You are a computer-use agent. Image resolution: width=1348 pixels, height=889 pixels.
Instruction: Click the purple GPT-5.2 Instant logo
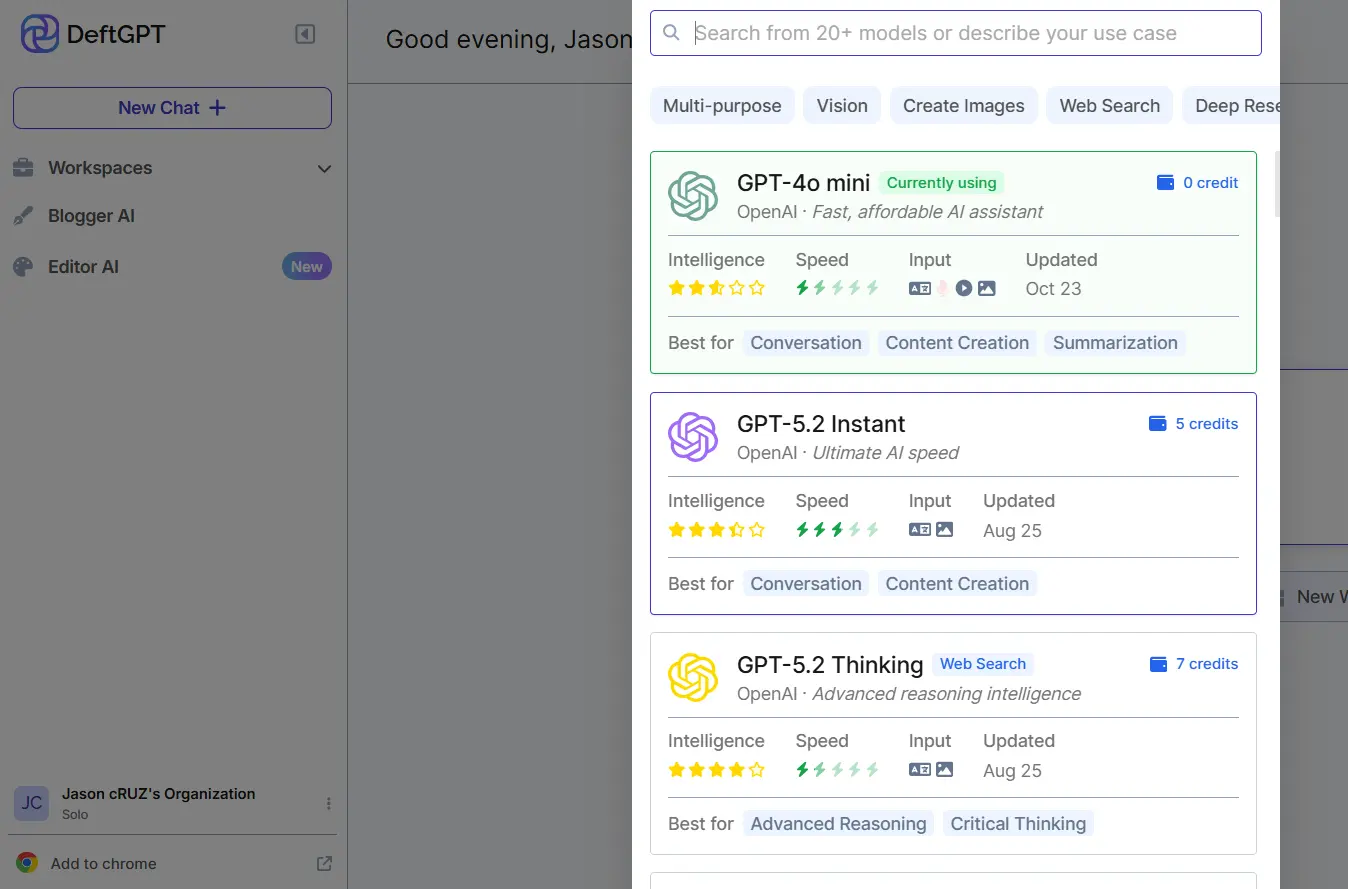click(x=693, y=437)
